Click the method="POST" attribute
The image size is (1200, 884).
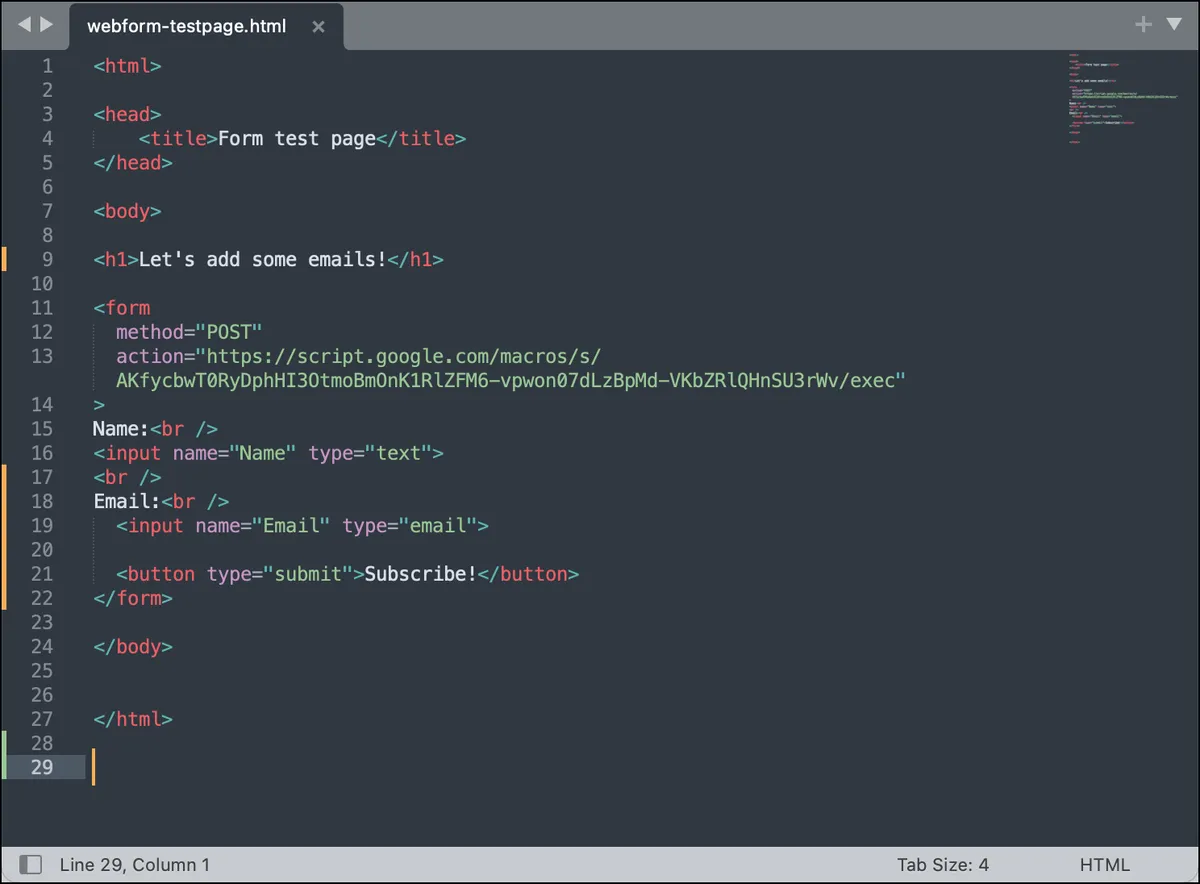(189, 332)
